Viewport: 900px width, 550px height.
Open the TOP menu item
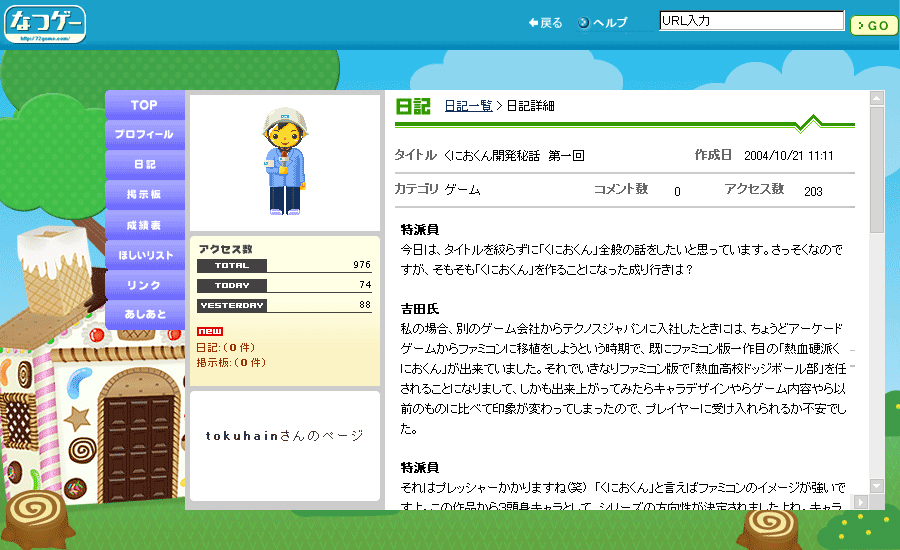[x=144, y=105]
